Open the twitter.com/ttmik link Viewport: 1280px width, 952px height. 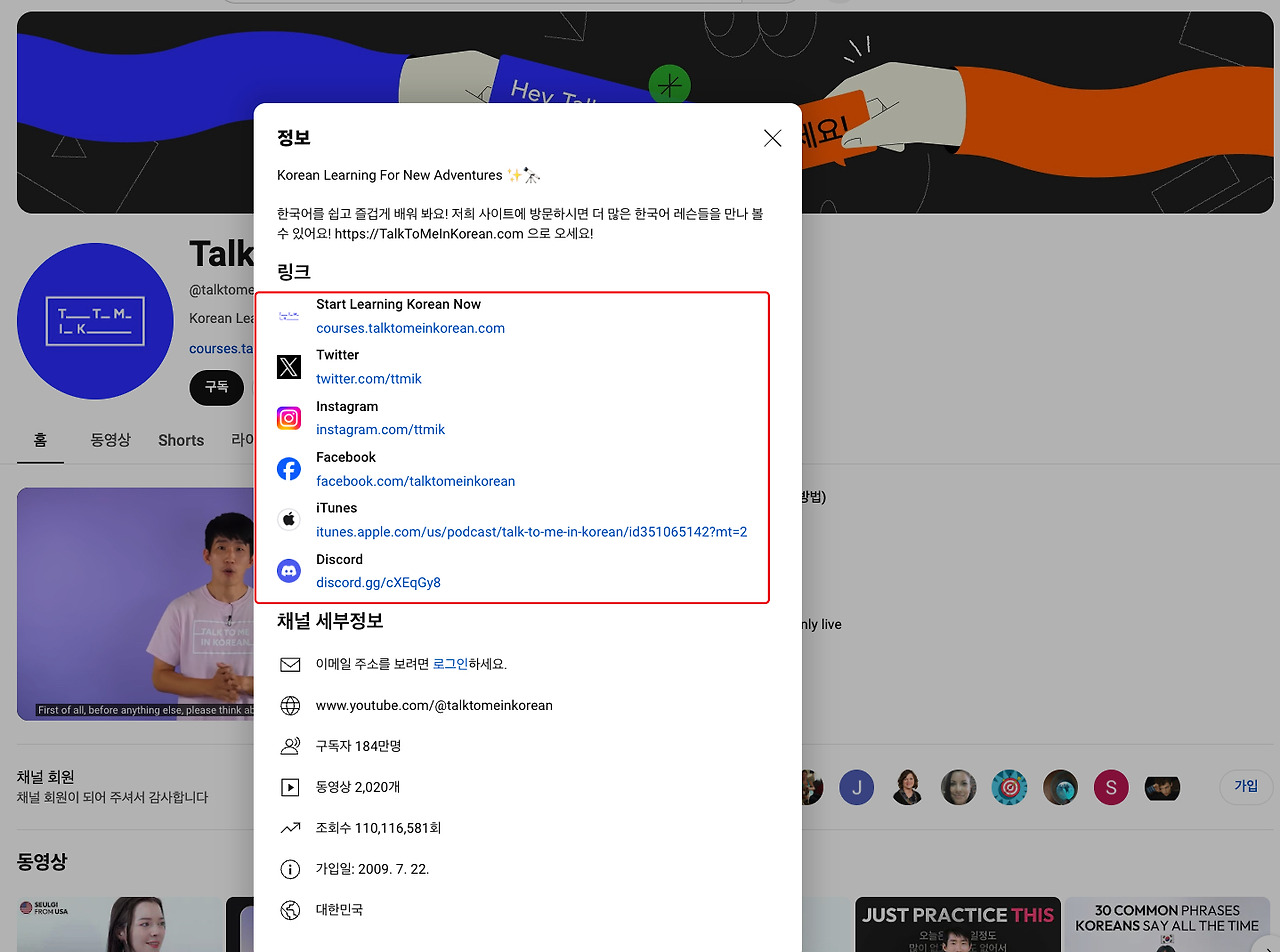369,378
